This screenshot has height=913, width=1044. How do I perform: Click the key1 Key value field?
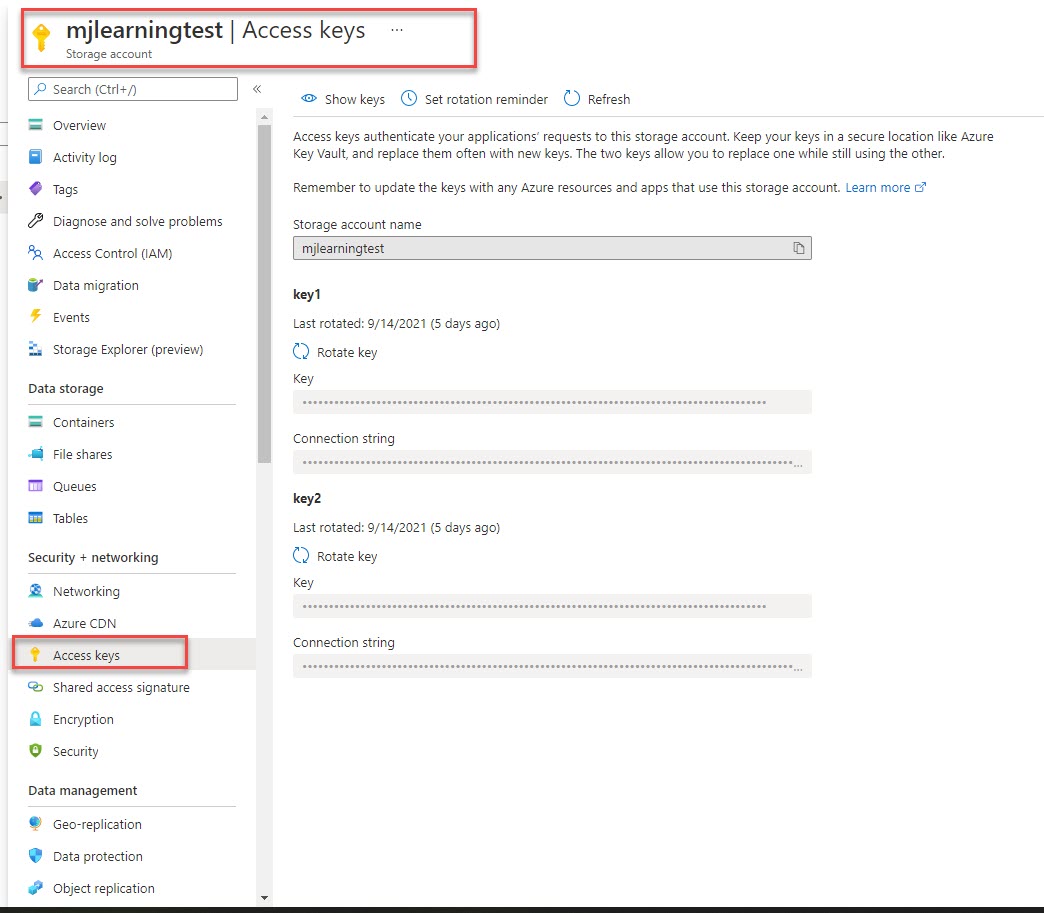(x=552, y=402)
